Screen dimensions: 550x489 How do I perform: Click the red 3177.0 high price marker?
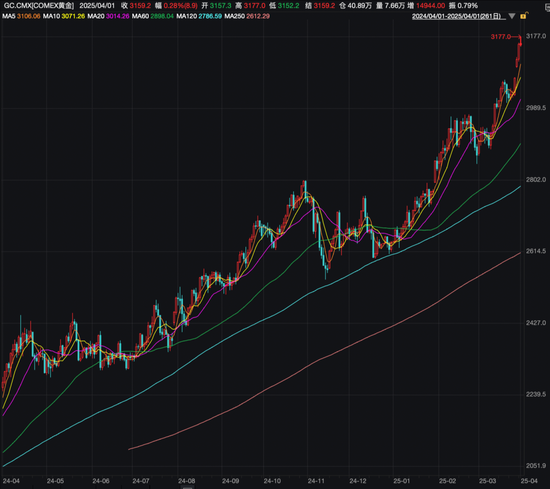(501, 37)
